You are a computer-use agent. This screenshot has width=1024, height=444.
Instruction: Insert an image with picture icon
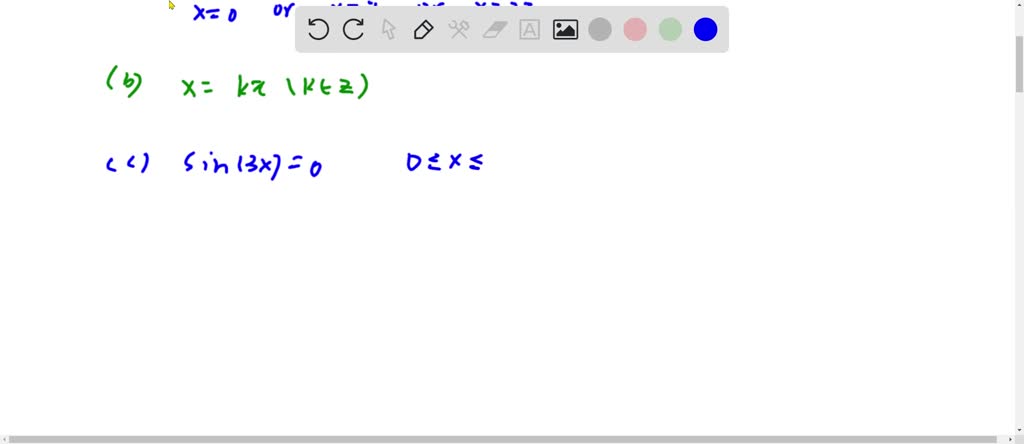point(566,29)
